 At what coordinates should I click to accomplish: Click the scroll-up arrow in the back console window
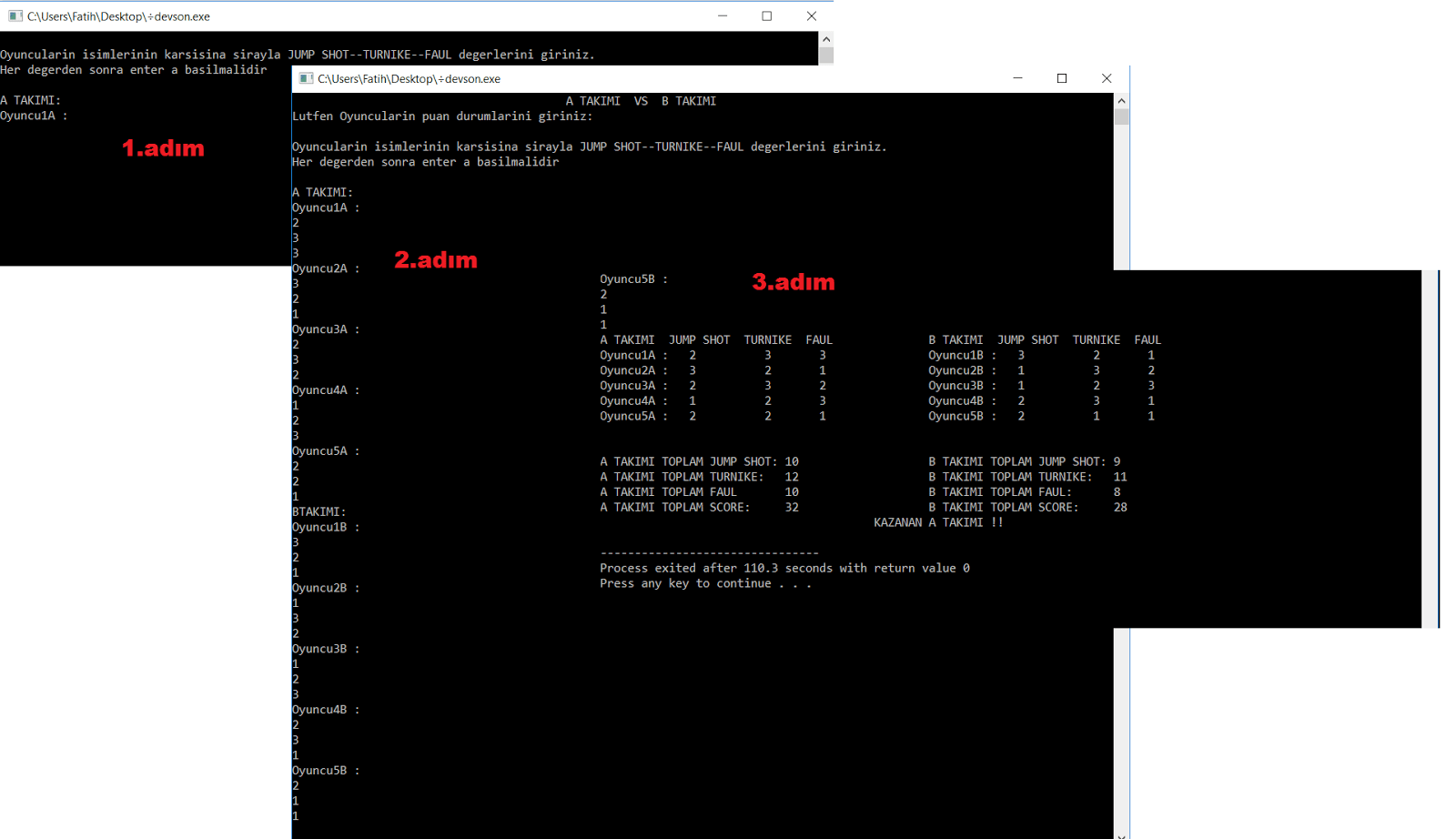(826, 39)
